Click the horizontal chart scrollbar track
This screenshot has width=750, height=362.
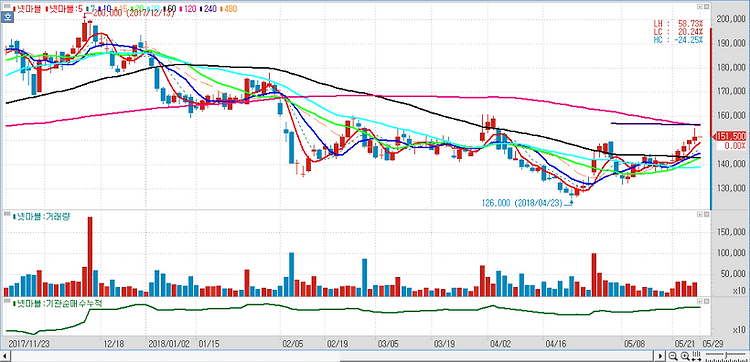click(x=332, y=356)
